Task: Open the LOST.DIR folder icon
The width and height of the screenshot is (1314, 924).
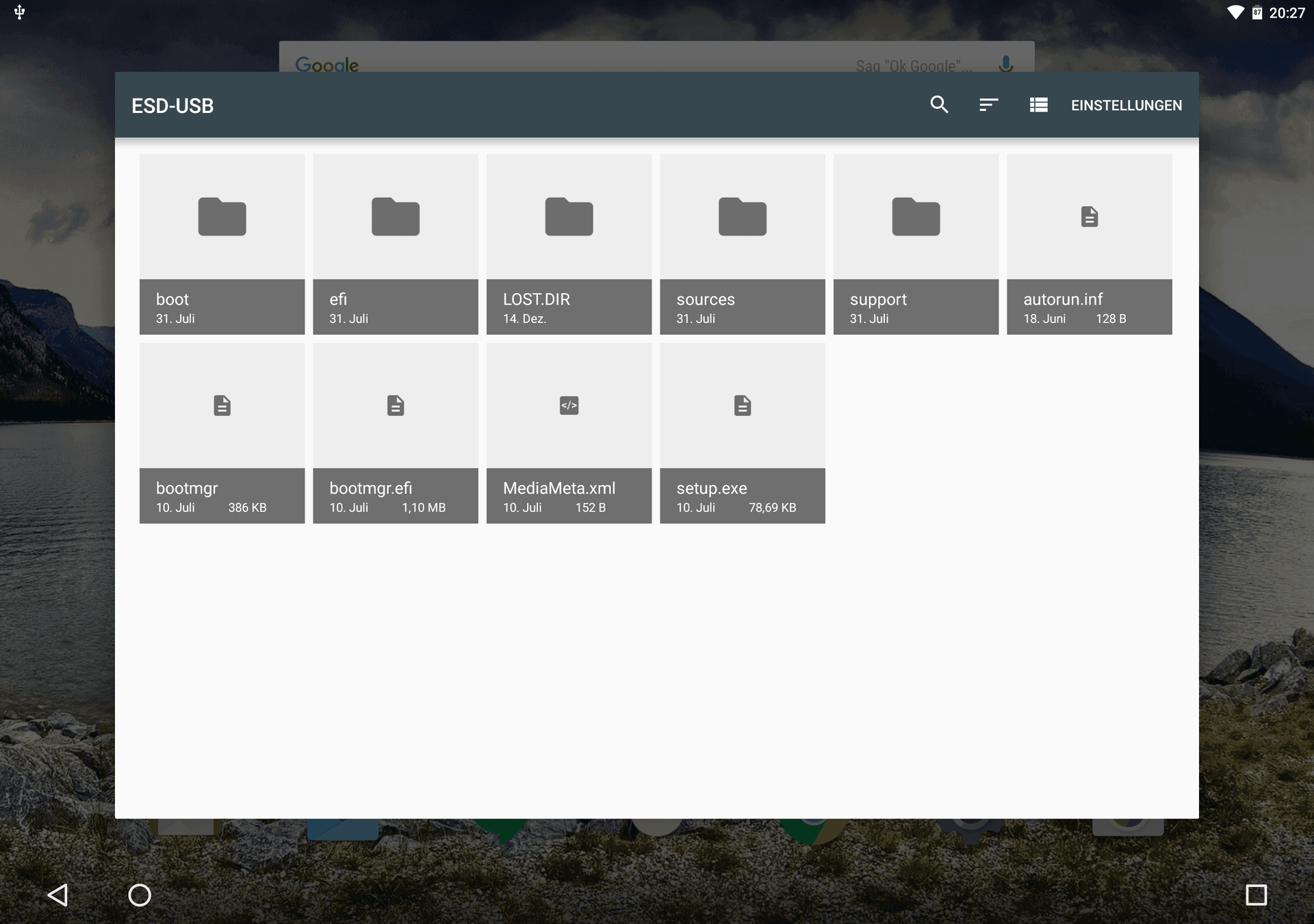Action: tap(569, 216)
